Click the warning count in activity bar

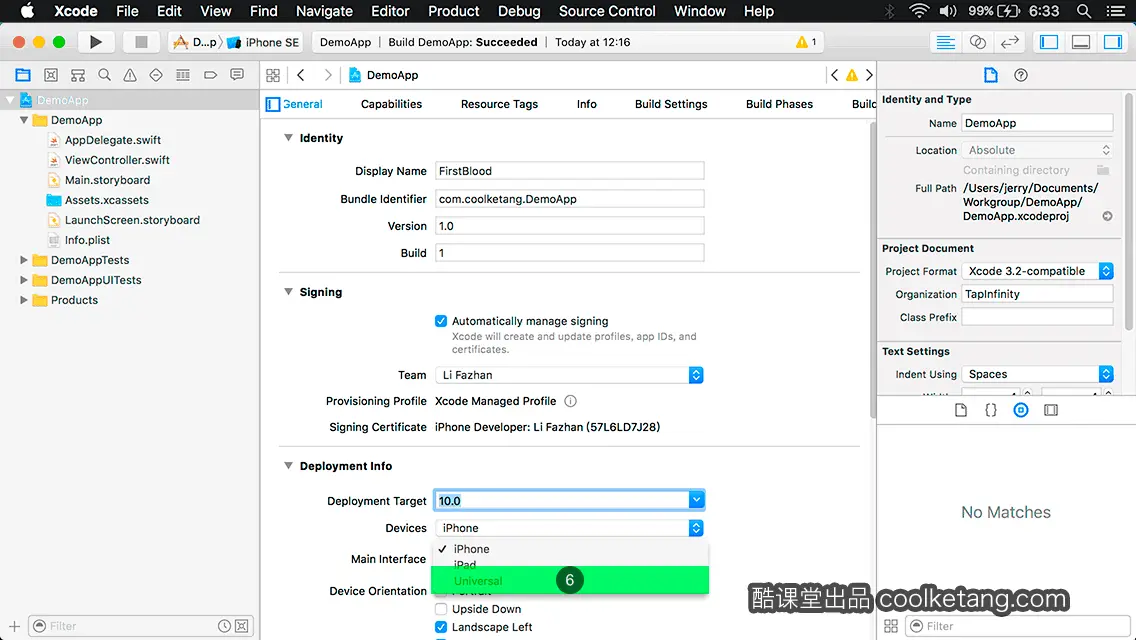click(x=806, y=42)
